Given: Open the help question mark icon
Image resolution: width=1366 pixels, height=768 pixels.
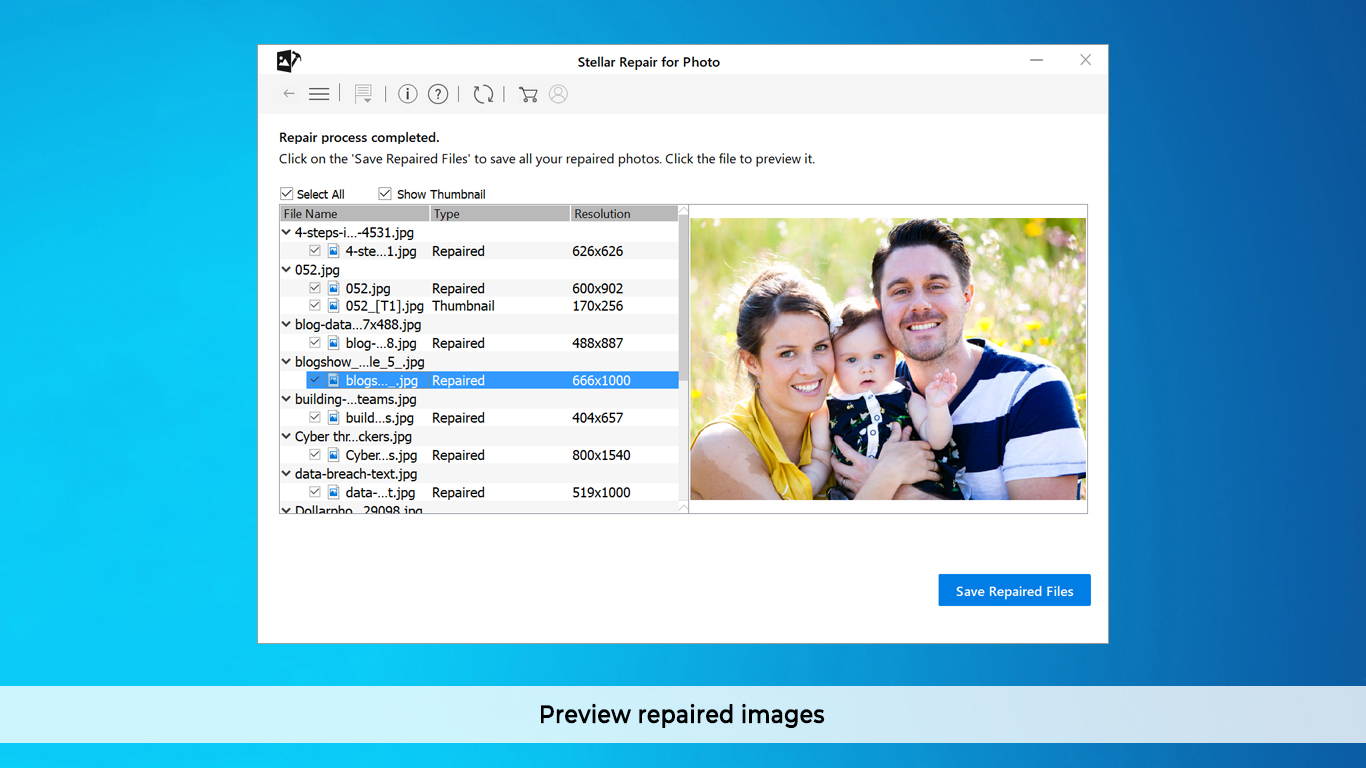Looking at the screenshot, I should pyautogui.click(x=438, y=94).
